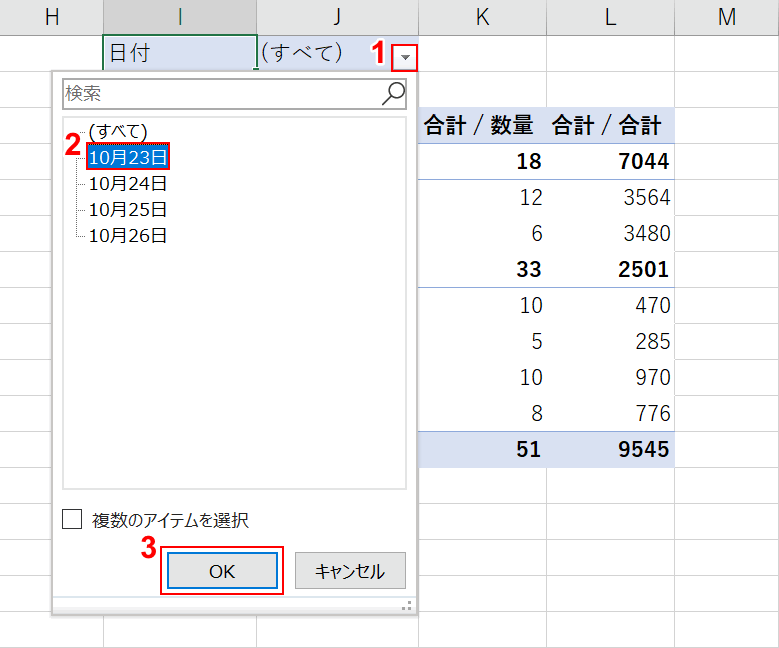Grab the resize grip of filter popup
779x648 pixels.
[406, 605]
